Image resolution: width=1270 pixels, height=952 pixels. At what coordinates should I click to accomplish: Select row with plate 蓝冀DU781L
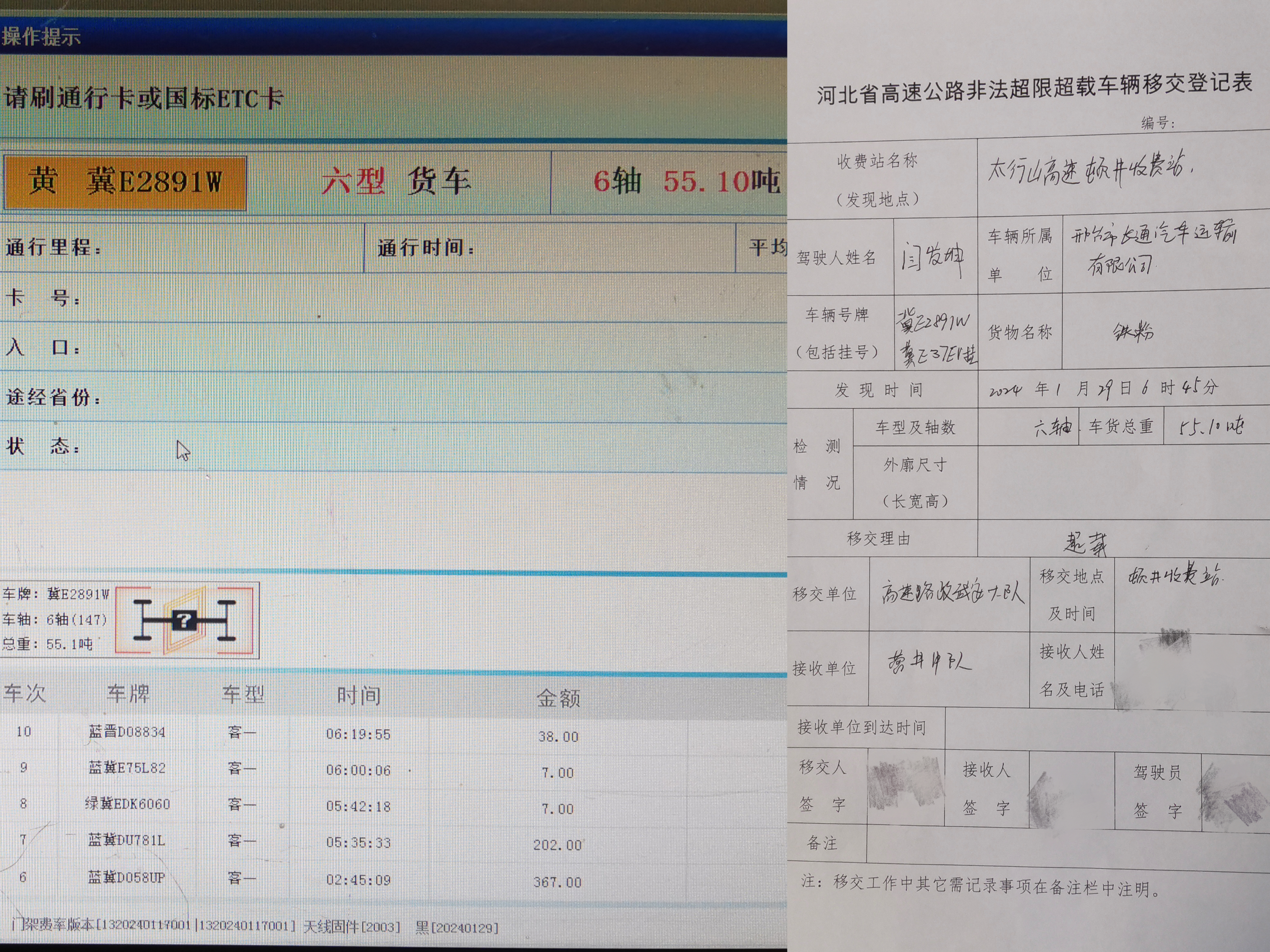(x=393, y=842)
